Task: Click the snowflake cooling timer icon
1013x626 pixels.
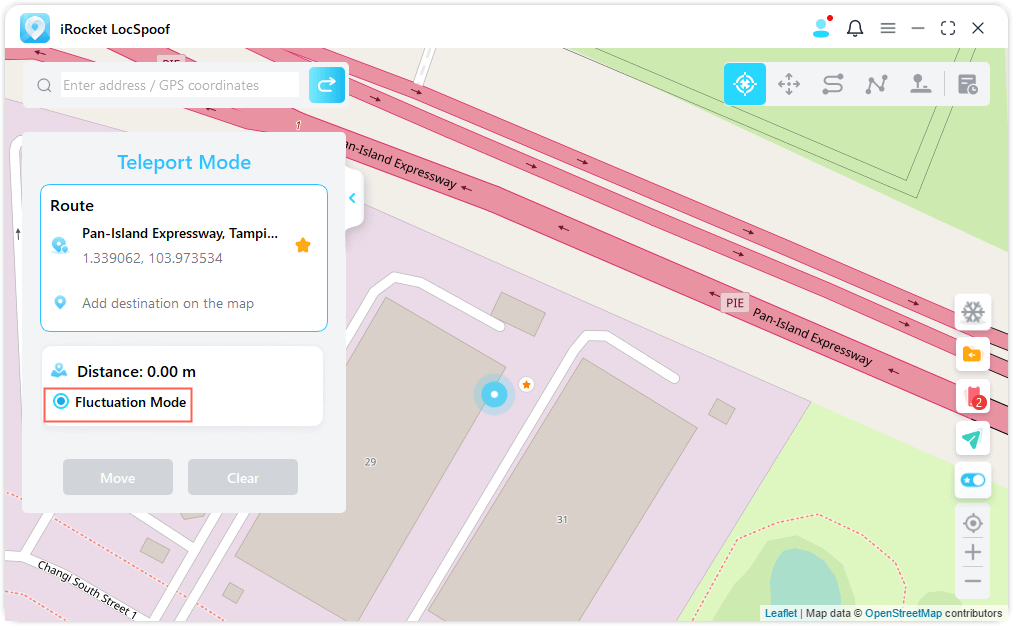Action: point(972,313)
